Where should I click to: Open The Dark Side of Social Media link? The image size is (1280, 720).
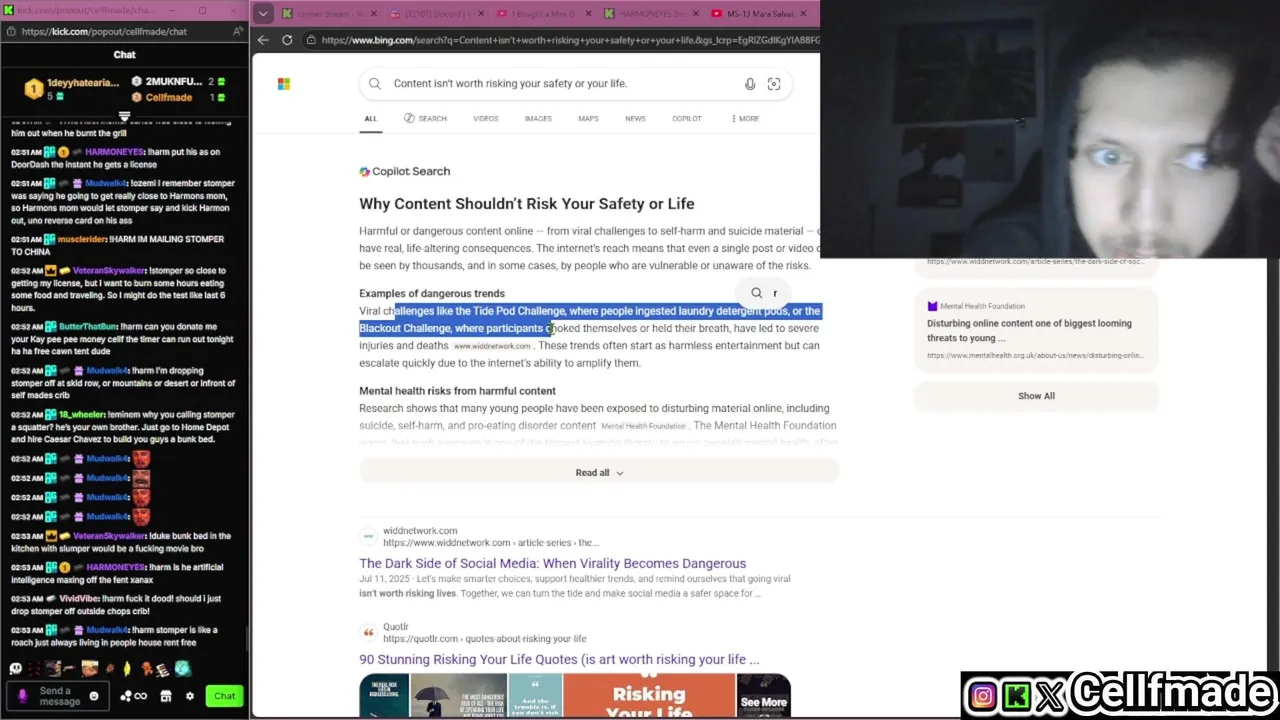552,564
